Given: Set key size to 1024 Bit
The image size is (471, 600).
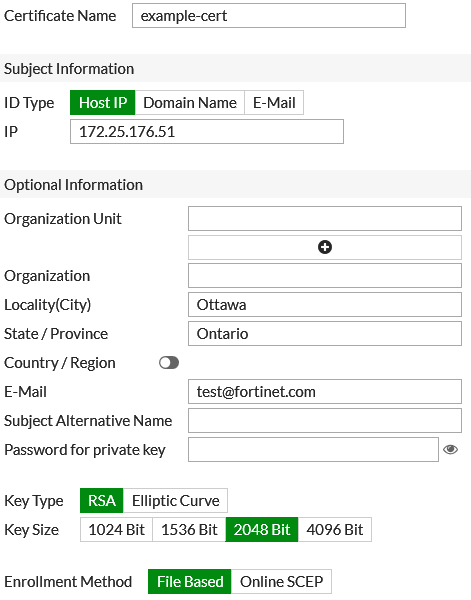Looking at the screenshot, I should 116,530.
